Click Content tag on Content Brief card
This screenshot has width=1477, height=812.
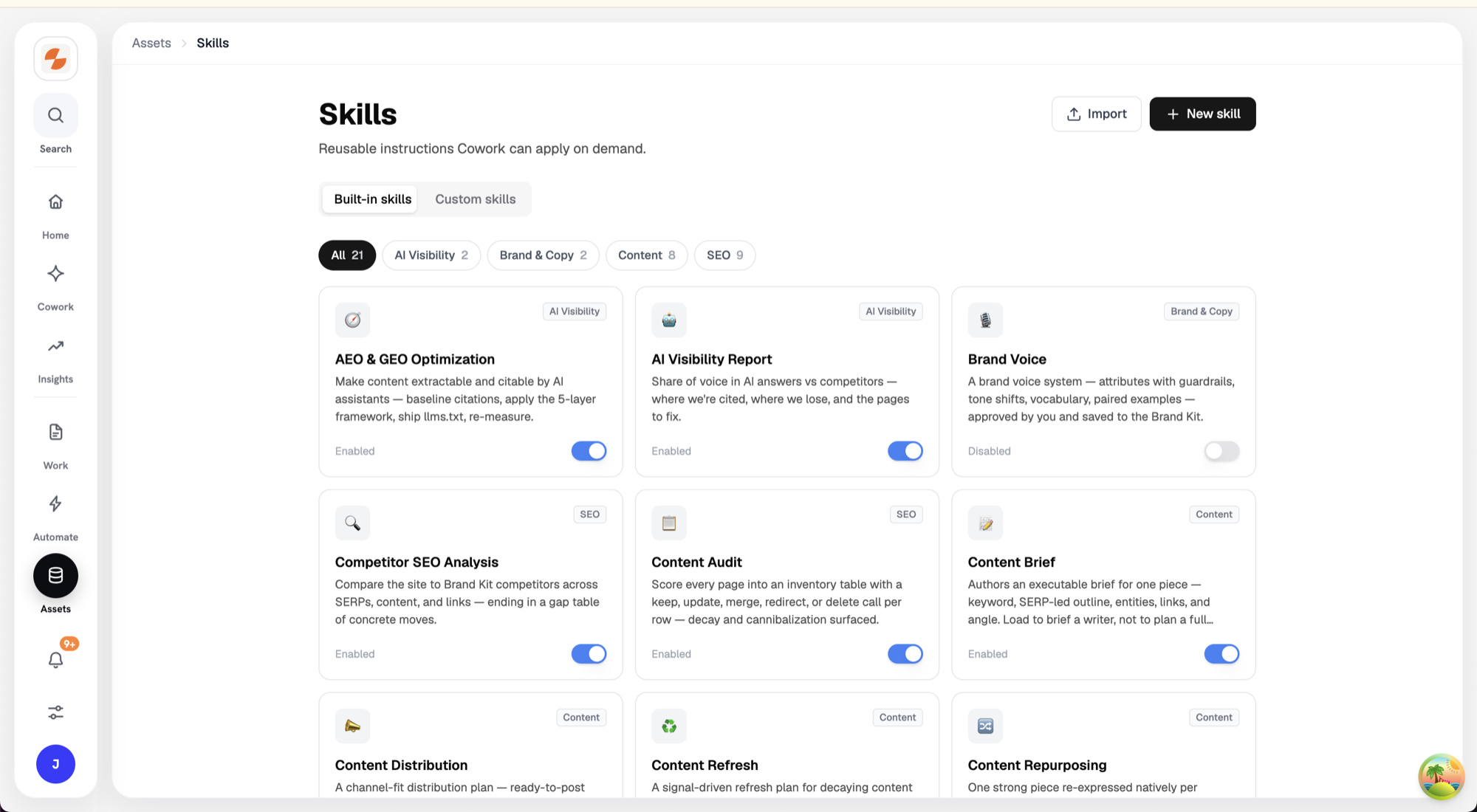point(1214,515)
